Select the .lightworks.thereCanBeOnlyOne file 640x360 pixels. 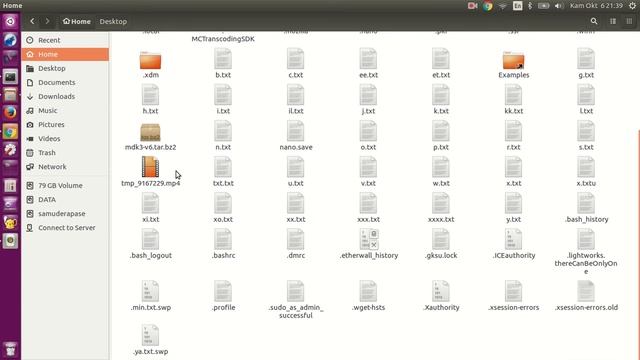point(586,251)
